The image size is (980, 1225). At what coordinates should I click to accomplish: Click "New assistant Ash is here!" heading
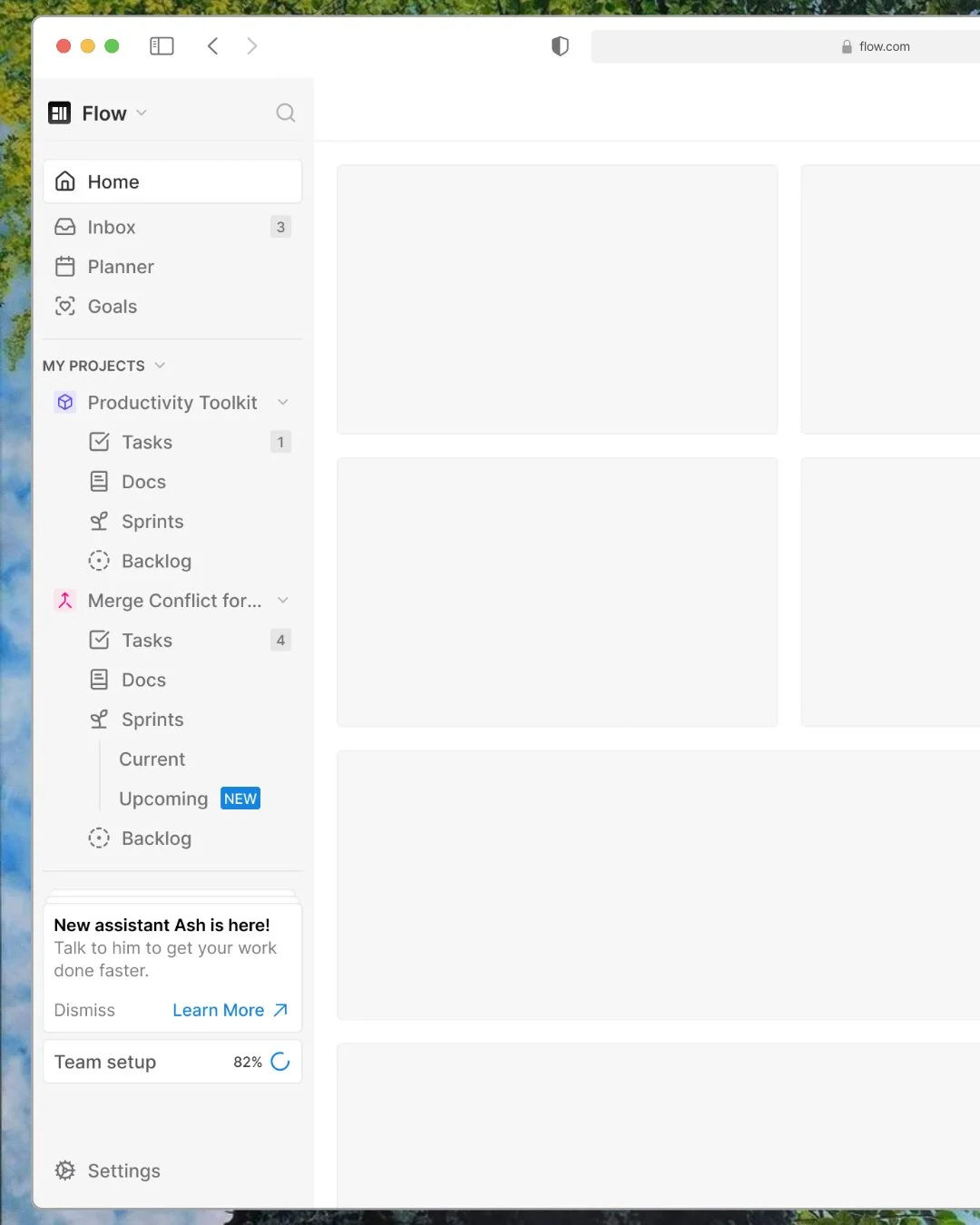(x=162, y=925)
